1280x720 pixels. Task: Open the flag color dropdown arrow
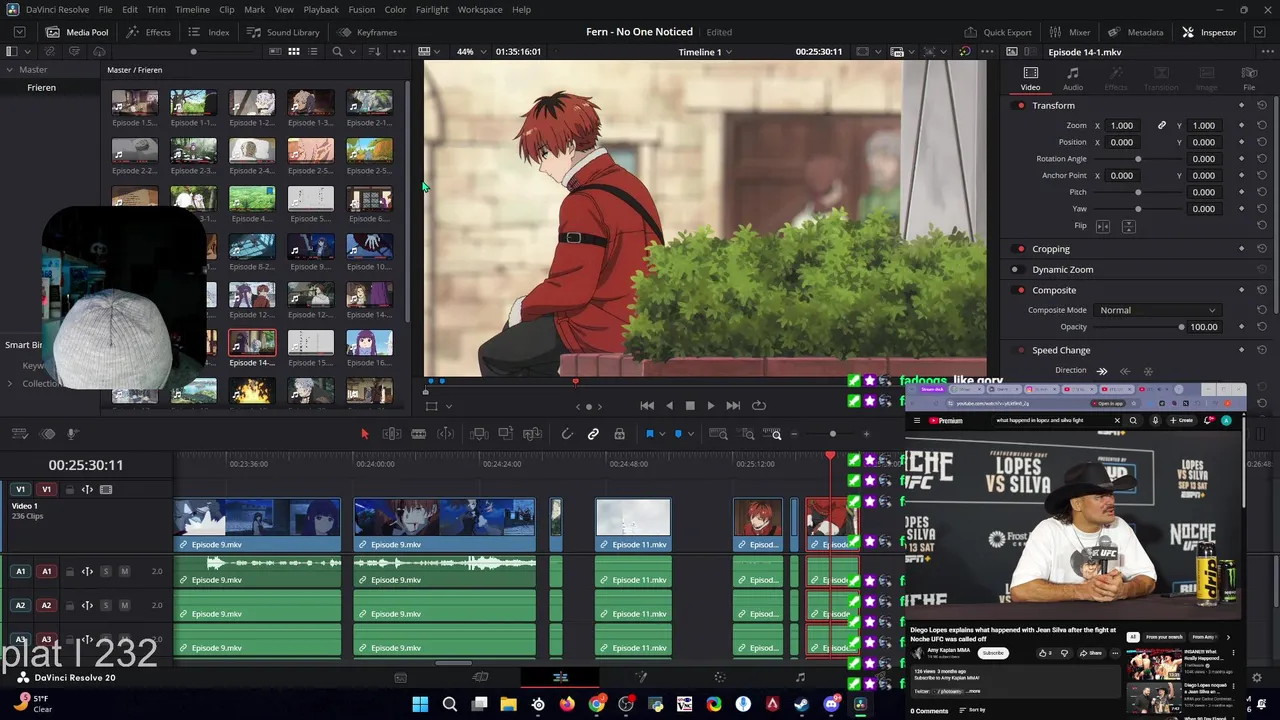coord(661,434)
